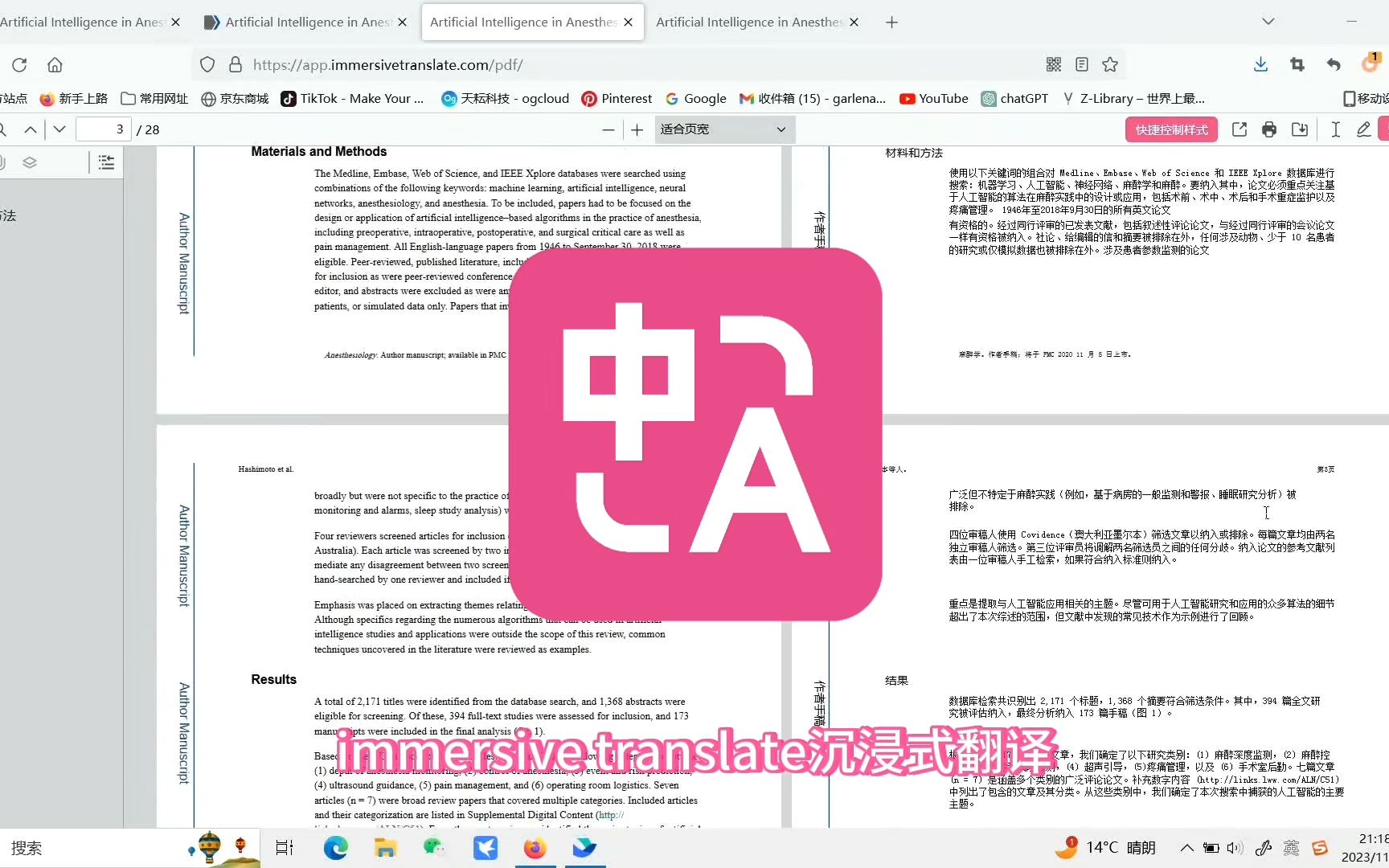Close the third Artificial Intelligence tab

[628, 23]
